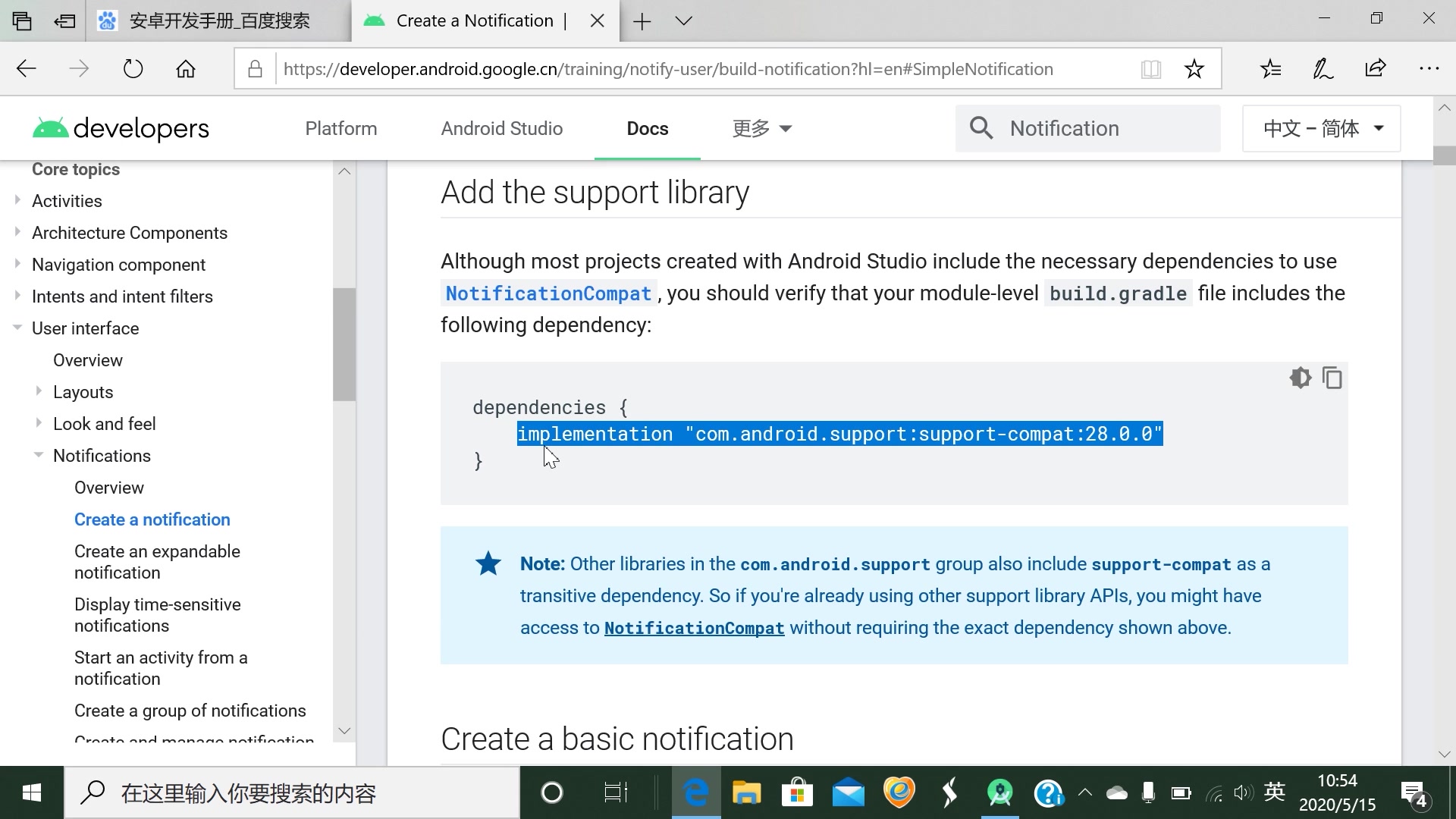The image size is (1456, 819).
Task: Select the Android Studio menu item
Action: point(502,128)
